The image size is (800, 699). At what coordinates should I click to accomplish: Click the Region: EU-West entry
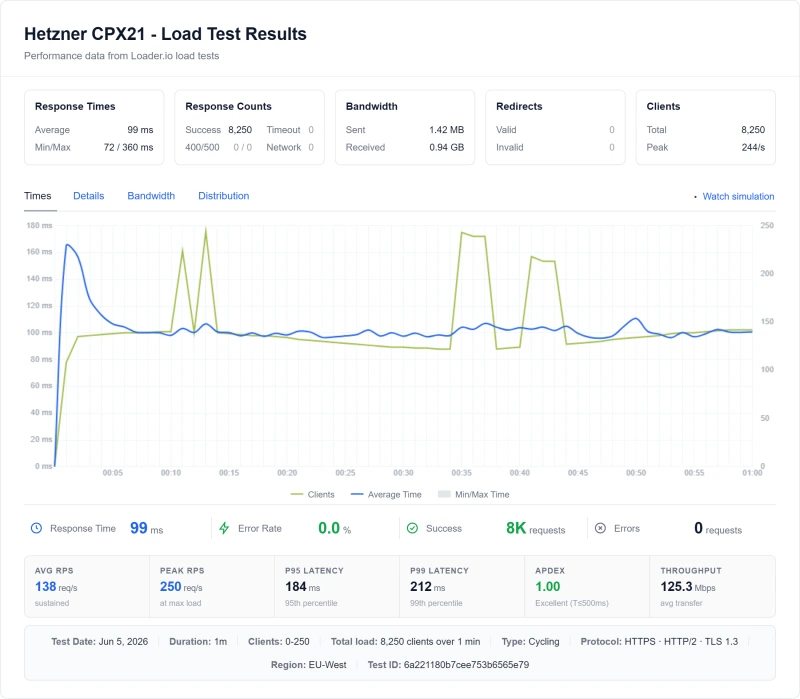309,665
